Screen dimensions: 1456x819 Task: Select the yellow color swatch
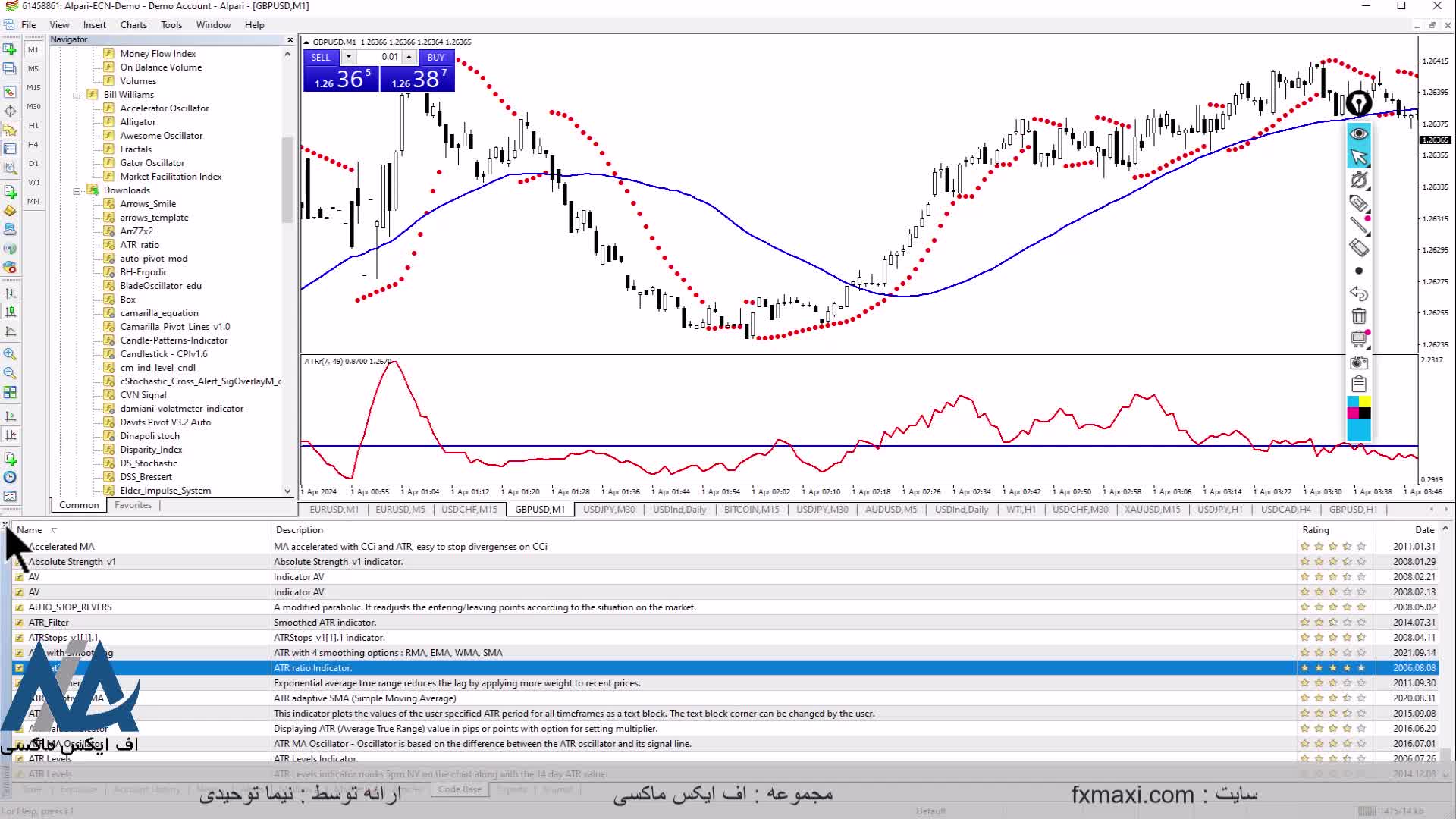(1364, 402)
